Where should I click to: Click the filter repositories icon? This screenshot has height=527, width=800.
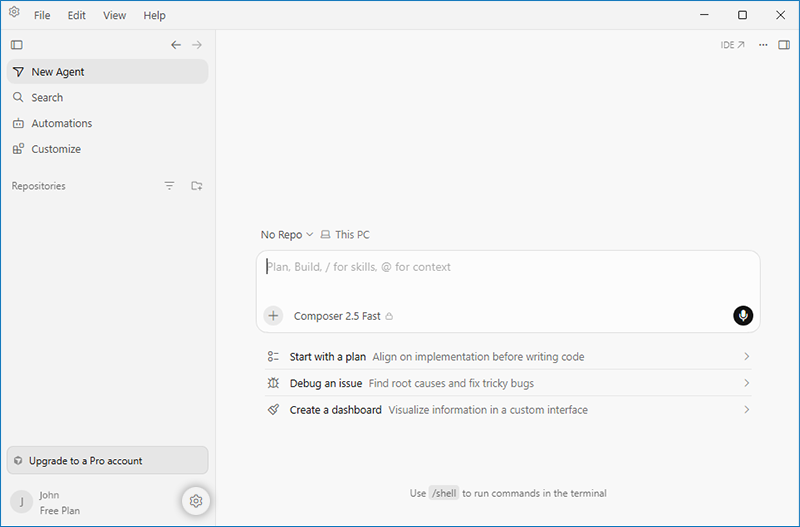(x=169, y=186)
